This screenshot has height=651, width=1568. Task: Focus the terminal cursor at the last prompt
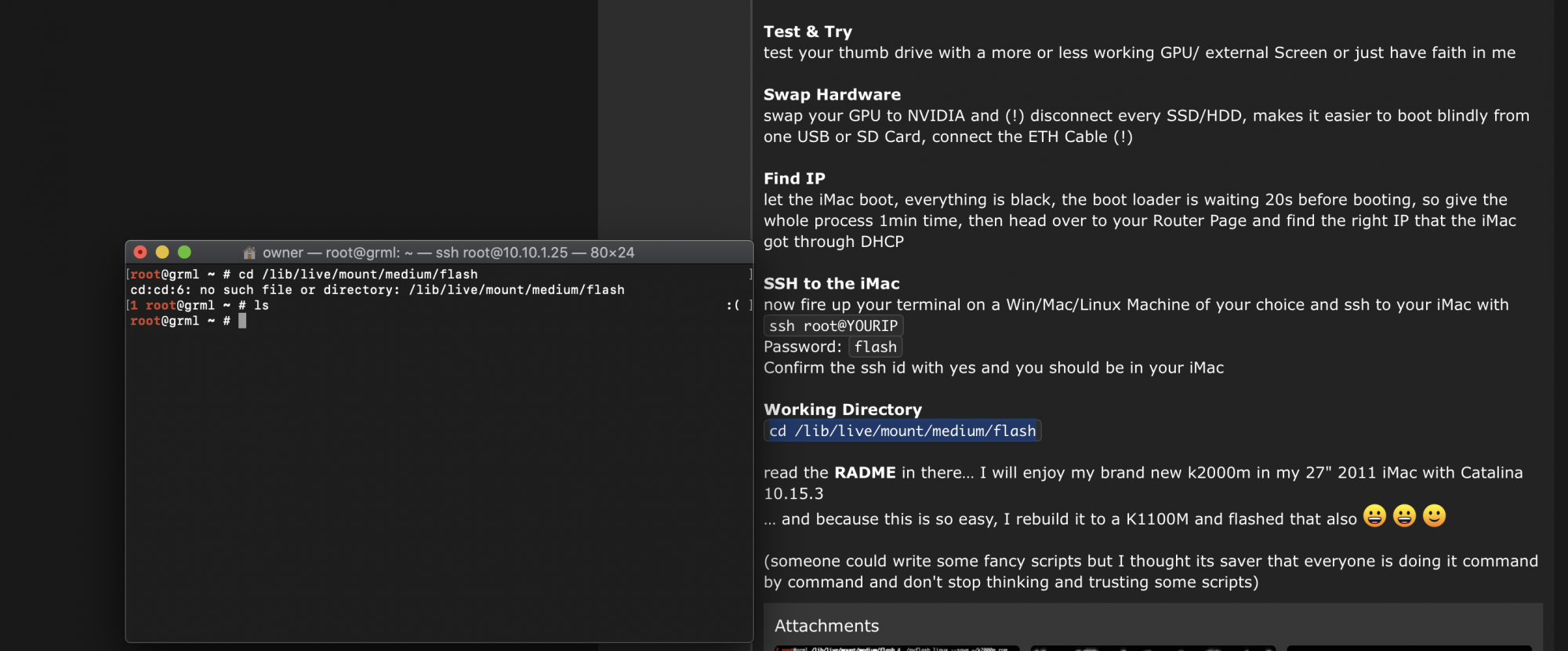point(242,321)
